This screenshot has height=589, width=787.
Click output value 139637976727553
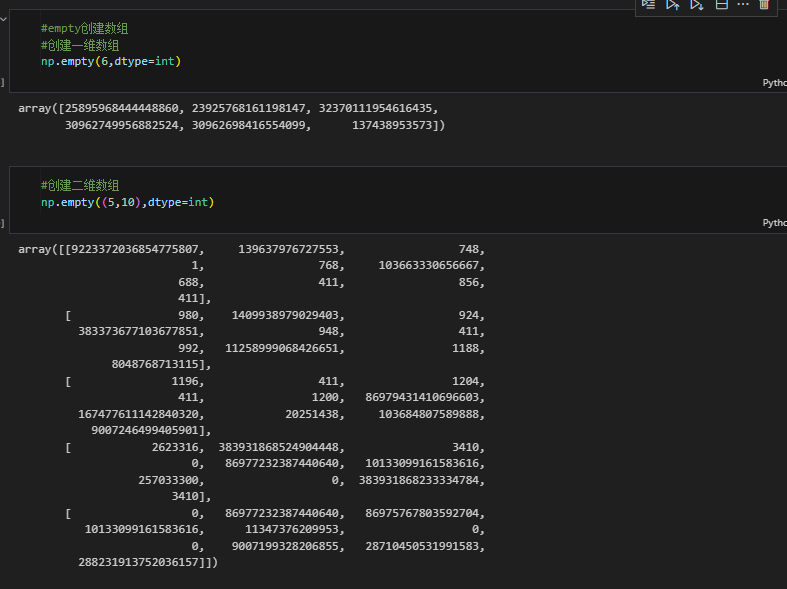pos(289,249)
